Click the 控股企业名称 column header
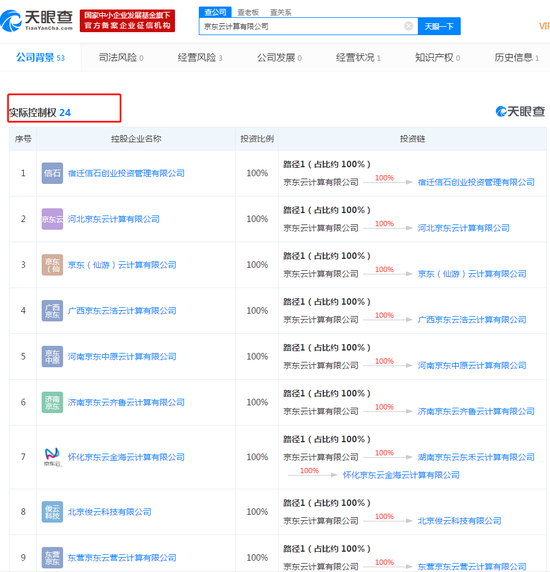Screen dimensions: 550x572 [x=136, y=139]
